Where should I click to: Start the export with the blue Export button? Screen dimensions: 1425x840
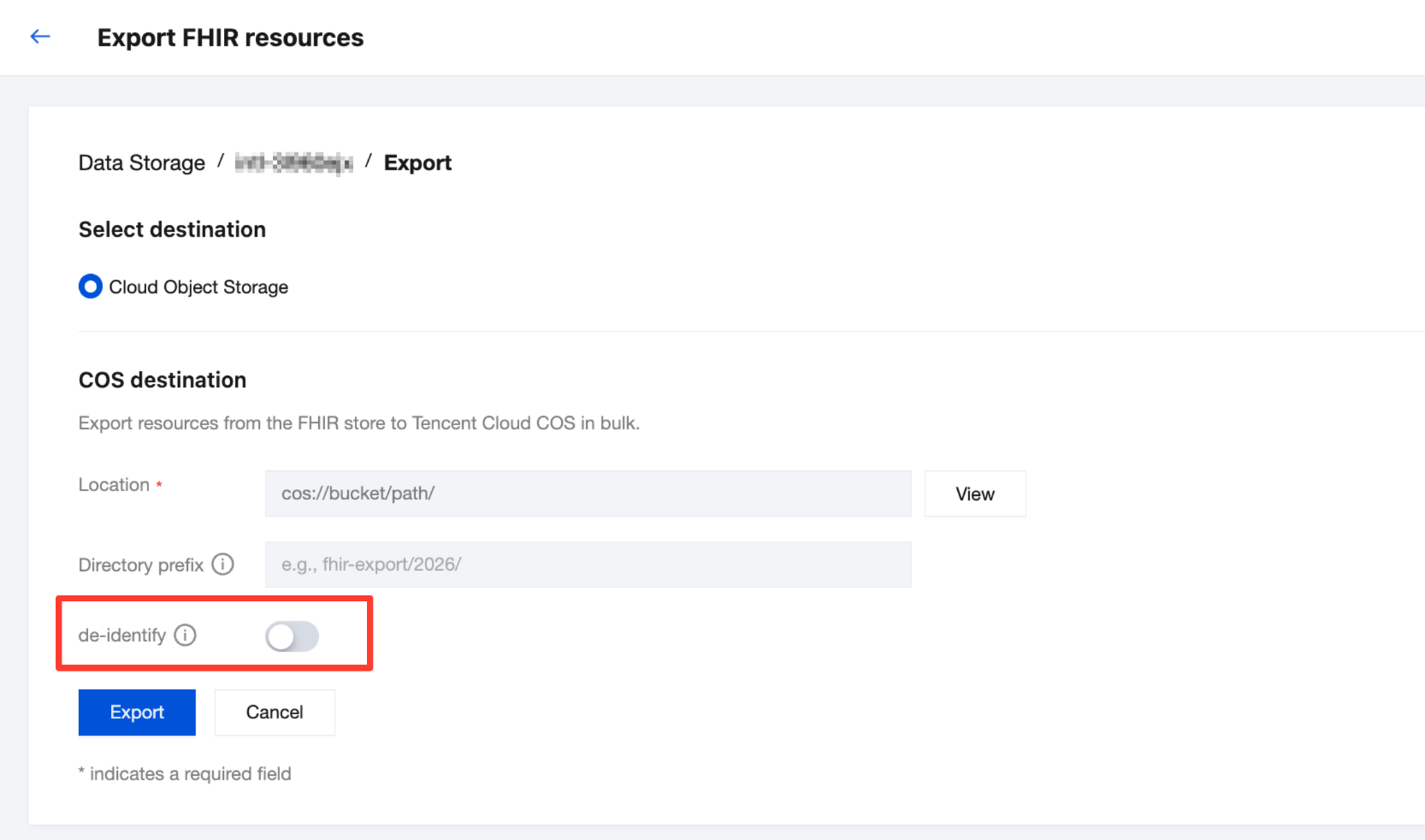click(137, 713)
